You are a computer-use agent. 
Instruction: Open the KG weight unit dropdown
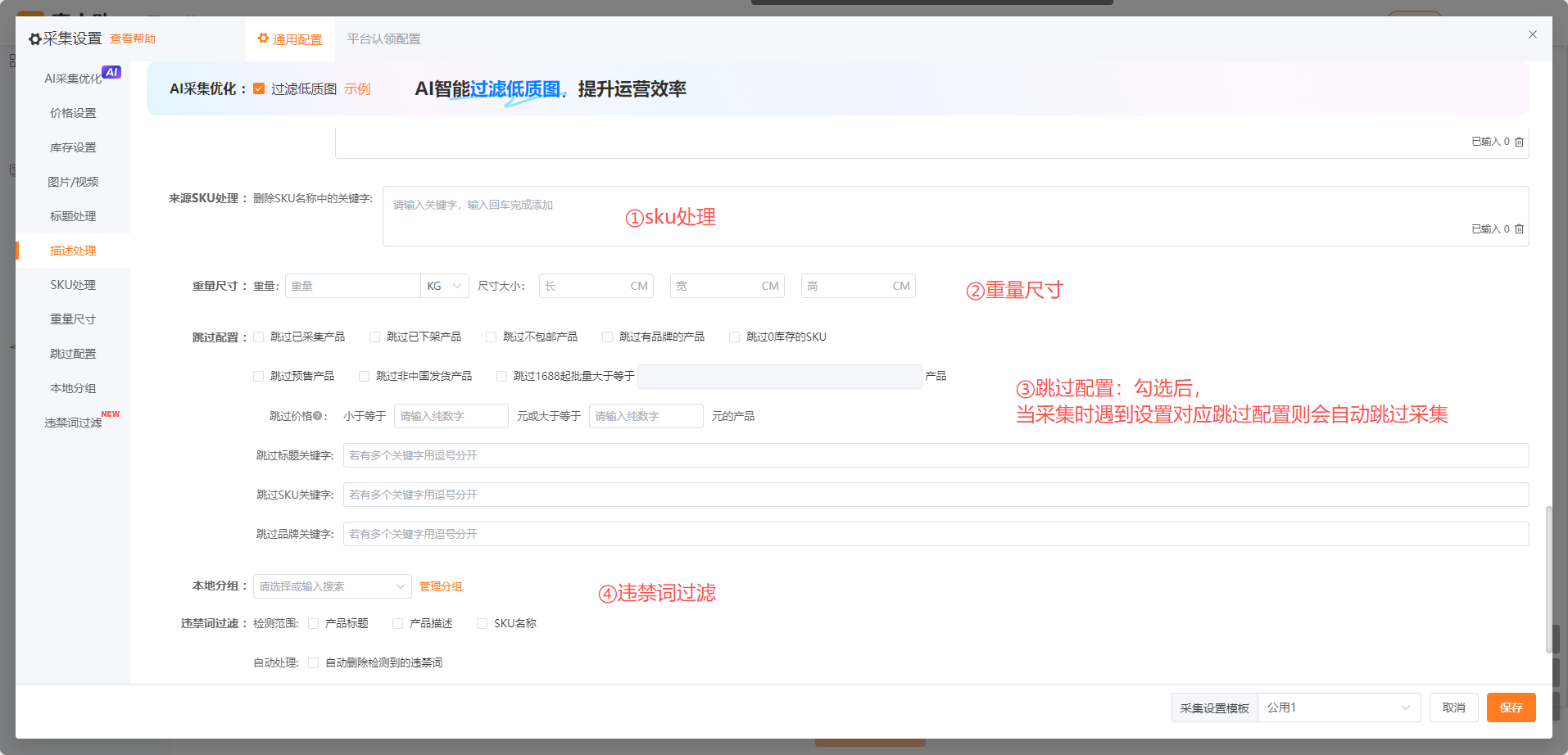pyautogui.click(x=445, y=286)
